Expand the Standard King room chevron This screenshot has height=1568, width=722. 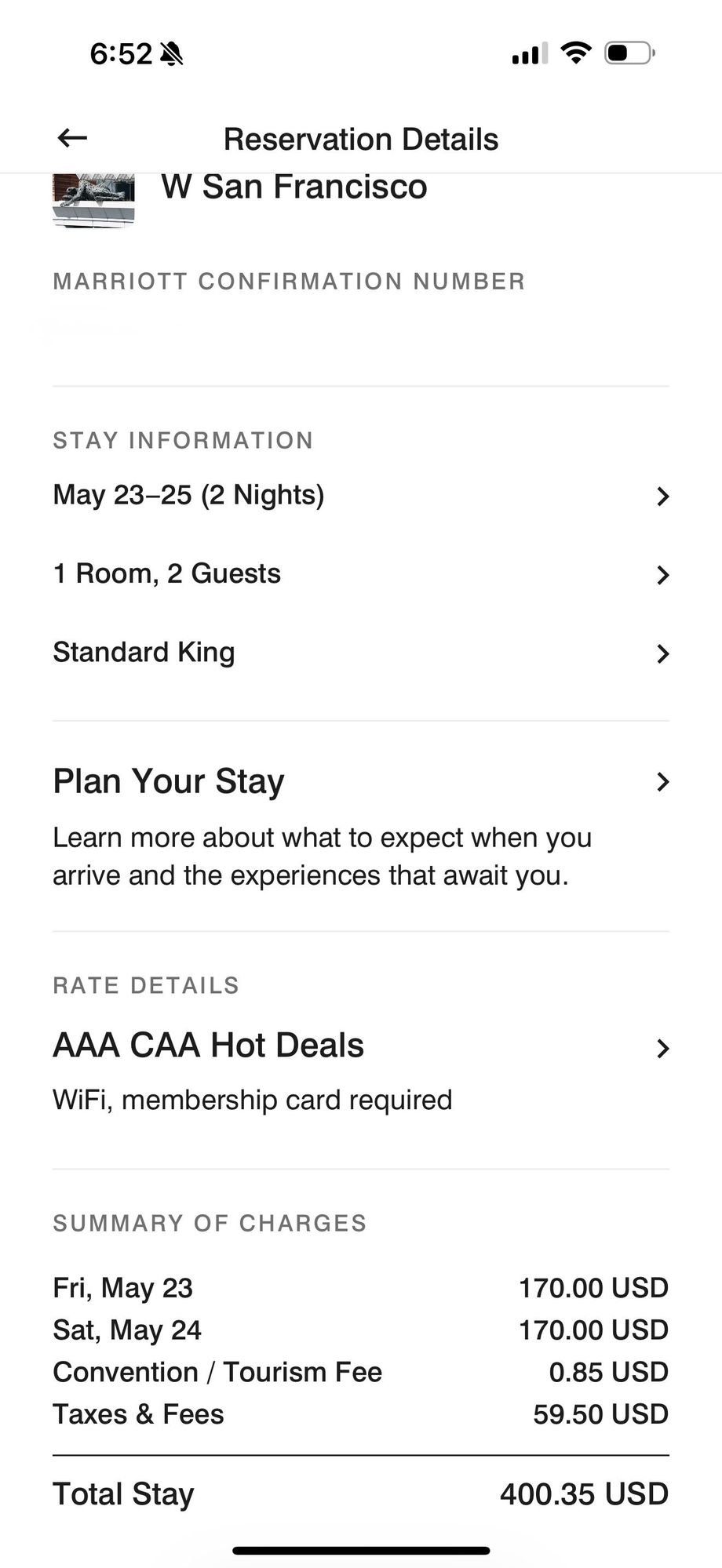tap(662, 653)
